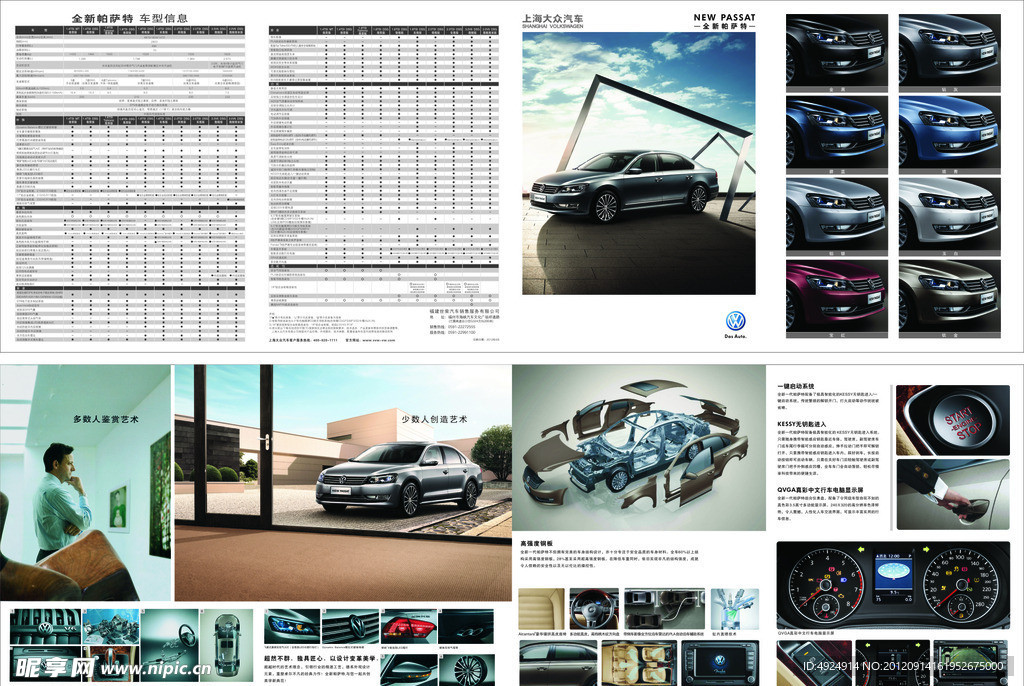Image resolution: width=1024 pixels, height=686 pixels.
Task: Open the cabin airbags top-view thumbnail
Action: [x=639, y=662]
